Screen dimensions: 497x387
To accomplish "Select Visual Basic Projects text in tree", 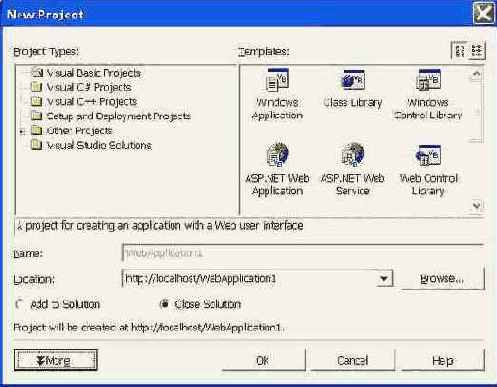I will 94,73.
